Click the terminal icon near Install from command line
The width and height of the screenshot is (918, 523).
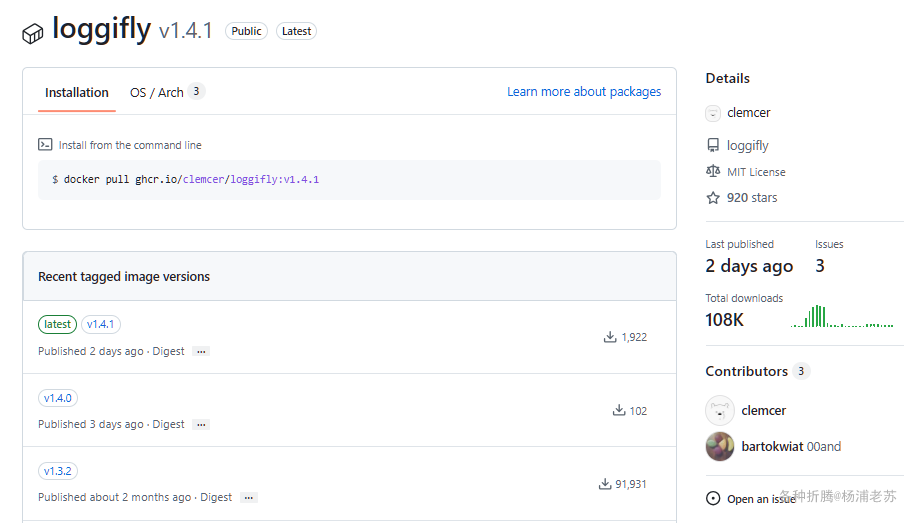click(45, 144)
